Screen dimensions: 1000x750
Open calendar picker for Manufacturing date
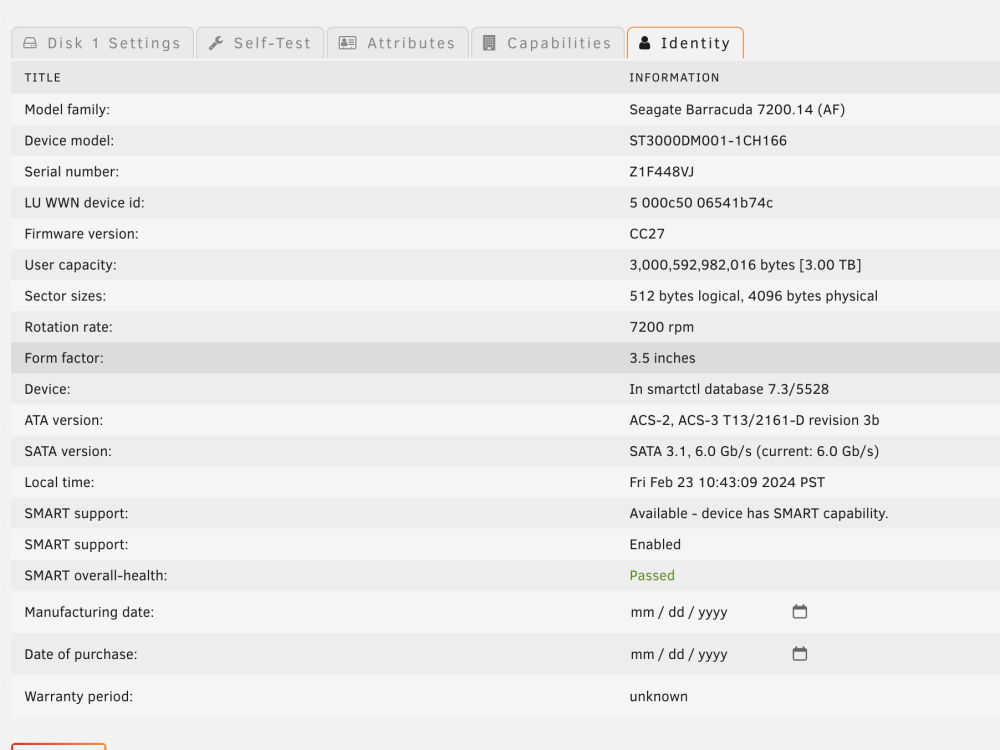click(x=800, y=612)
